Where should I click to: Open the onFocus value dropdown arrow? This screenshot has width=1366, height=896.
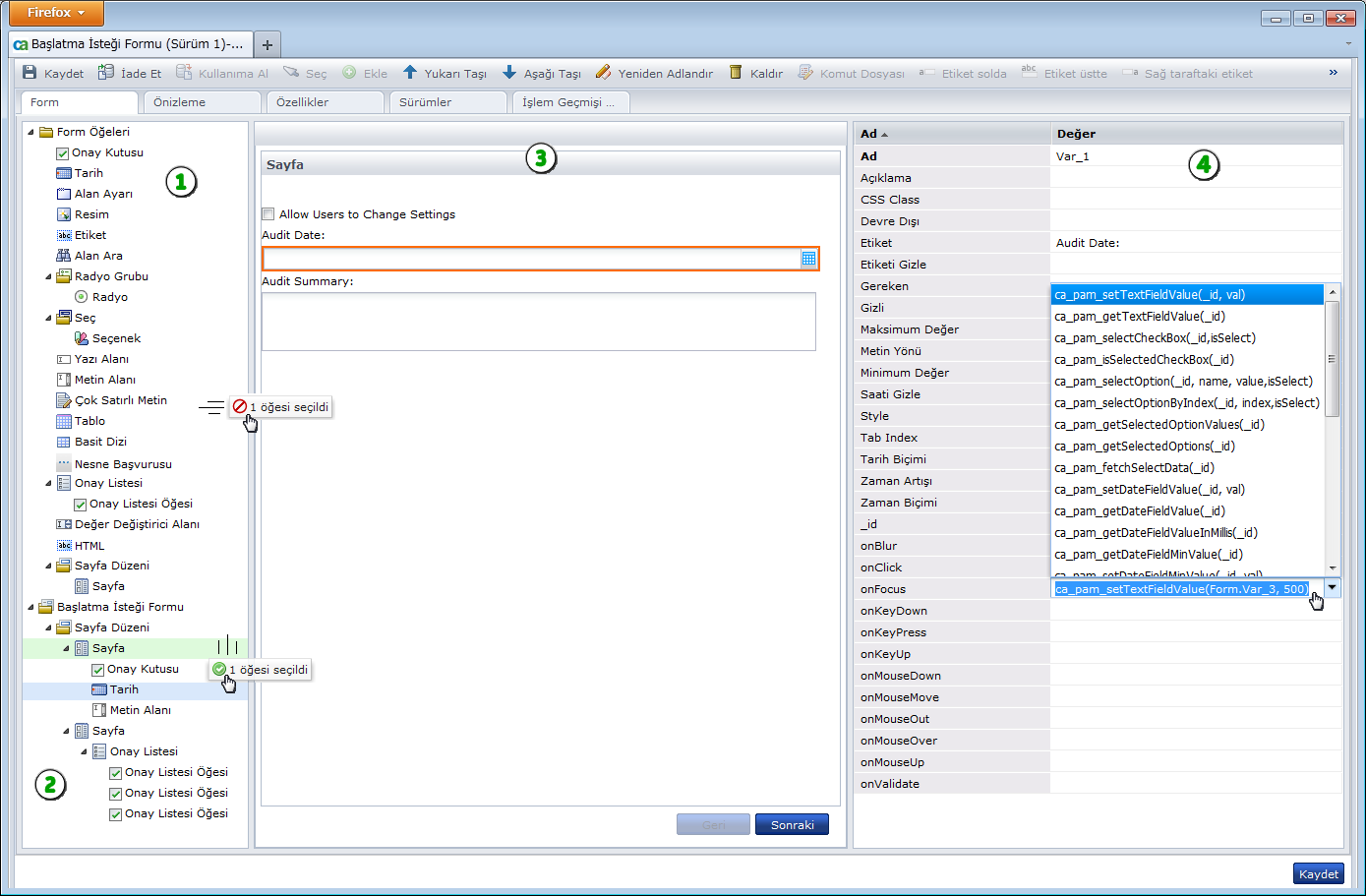click(x=1332, y=588)
